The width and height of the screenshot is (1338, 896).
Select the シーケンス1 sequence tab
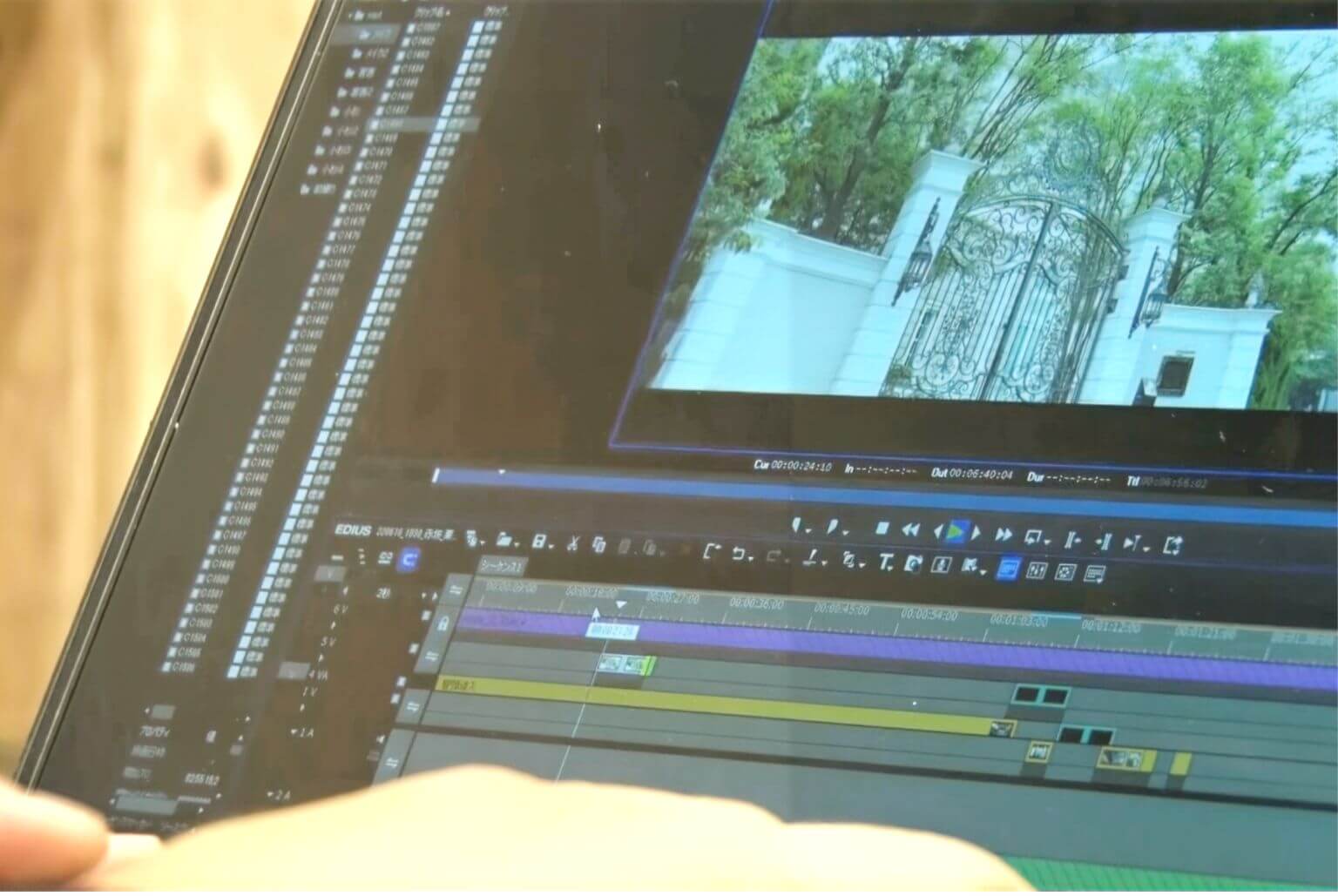(x=503, y=566)
